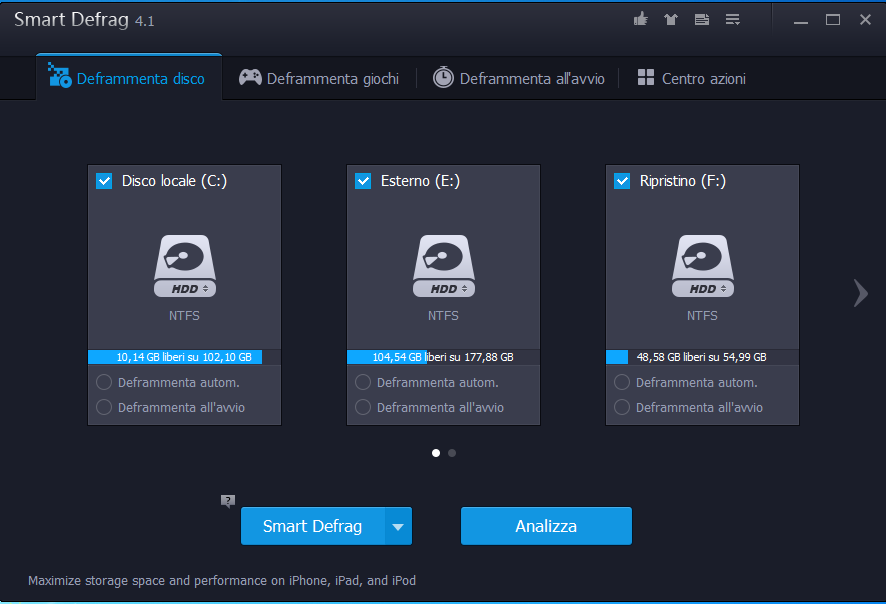This screenshot has width=886, height=604.
Task: Click the feedback note icon in title bar
Action: pyautogui.click(x=702, y=20)
